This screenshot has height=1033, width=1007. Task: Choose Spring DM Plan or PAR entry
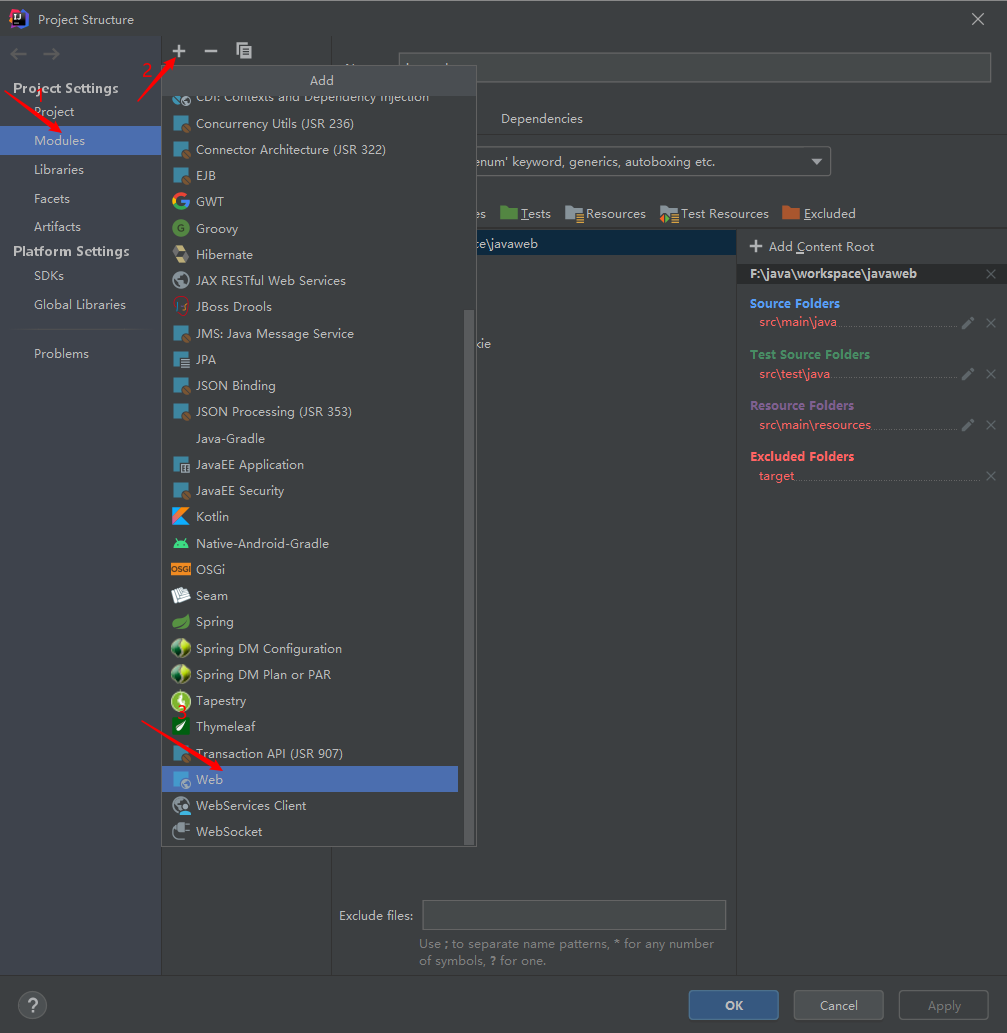[x=310, y=675]
